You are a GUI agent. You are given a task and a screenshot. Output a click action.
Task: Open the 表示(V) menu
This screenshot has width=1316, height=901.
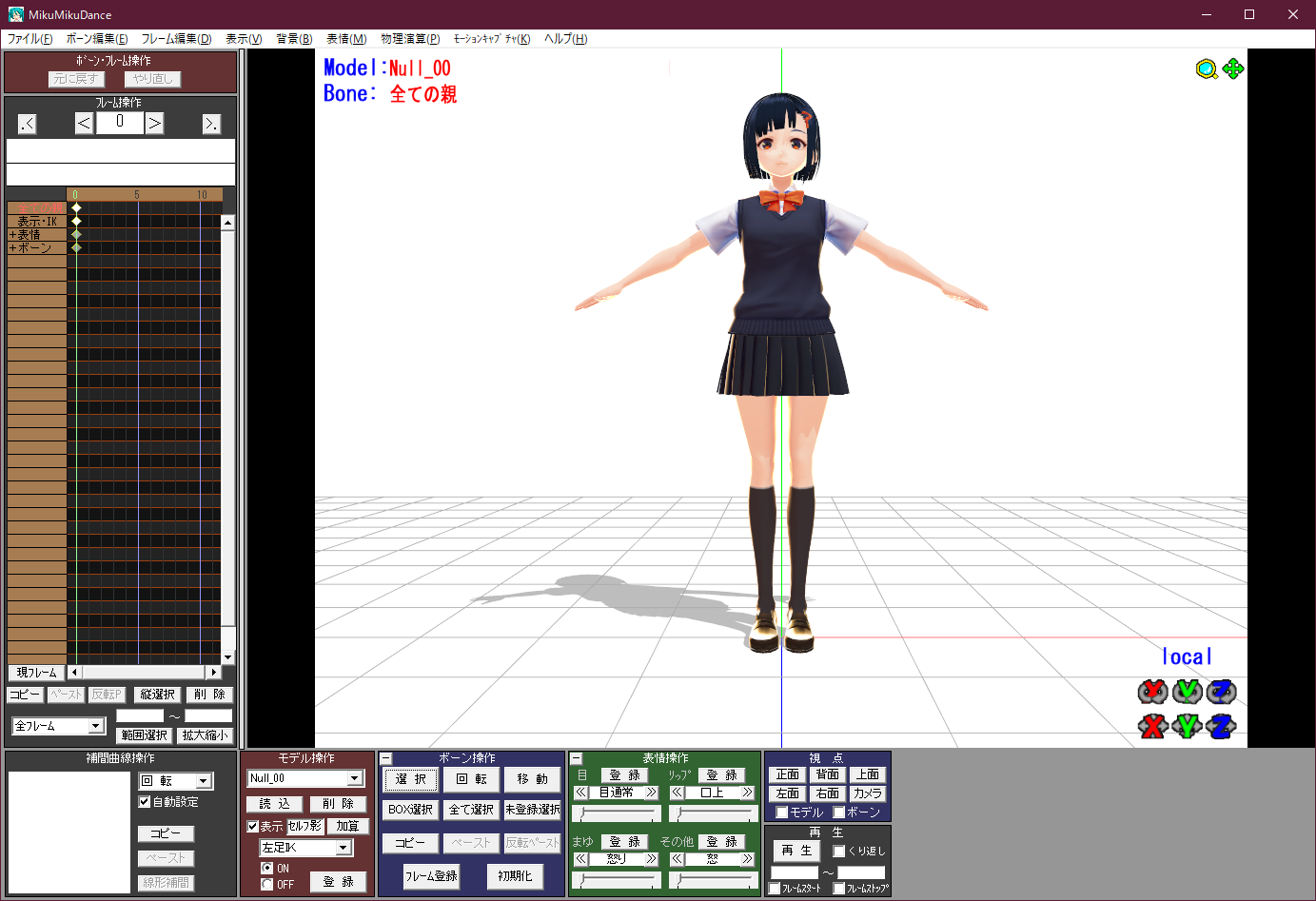[x=244, y=39]
